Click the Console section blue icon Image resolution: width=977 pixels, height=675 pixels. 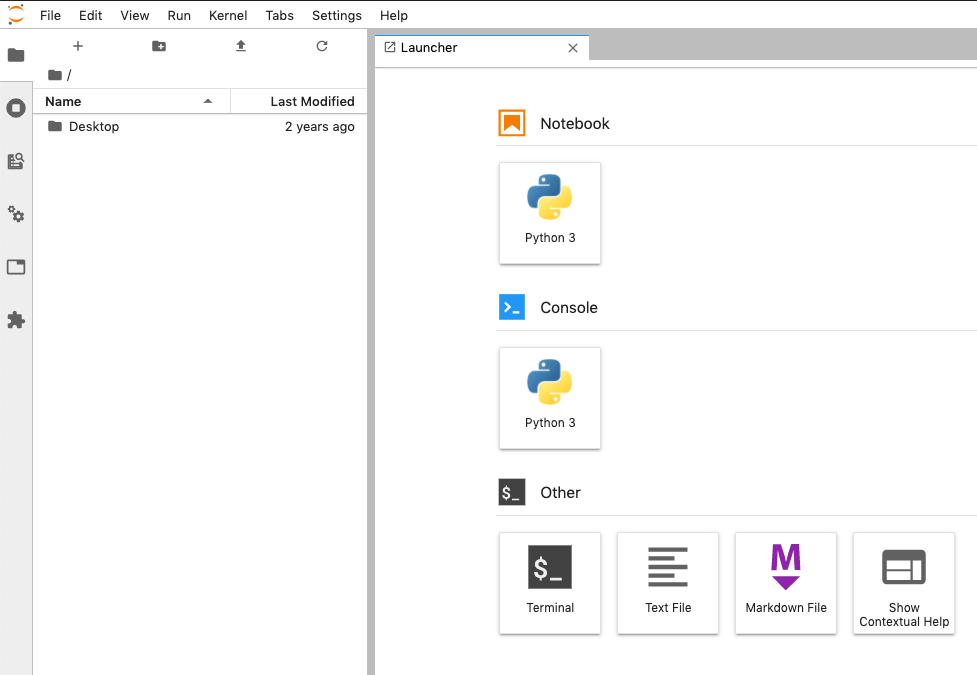(512, 307)
